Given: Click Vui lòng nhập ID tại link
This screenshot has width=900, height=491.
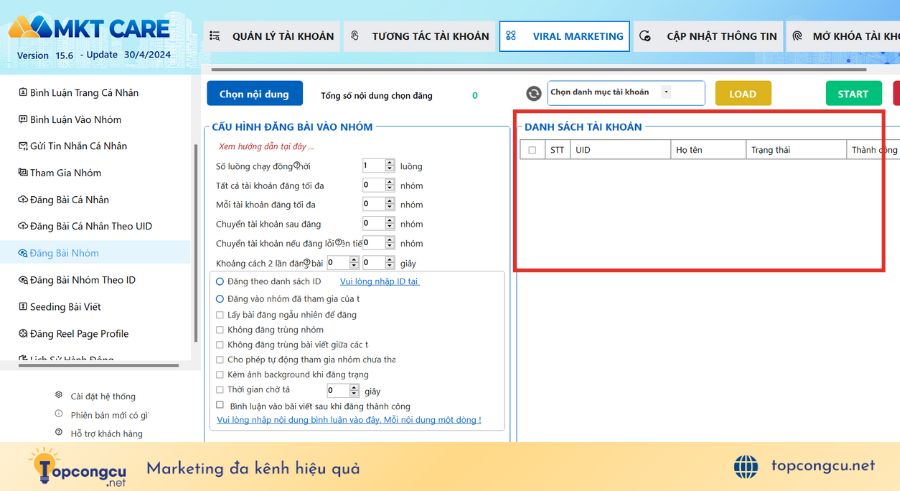Looking at the screenshot, I should [379, 281].
